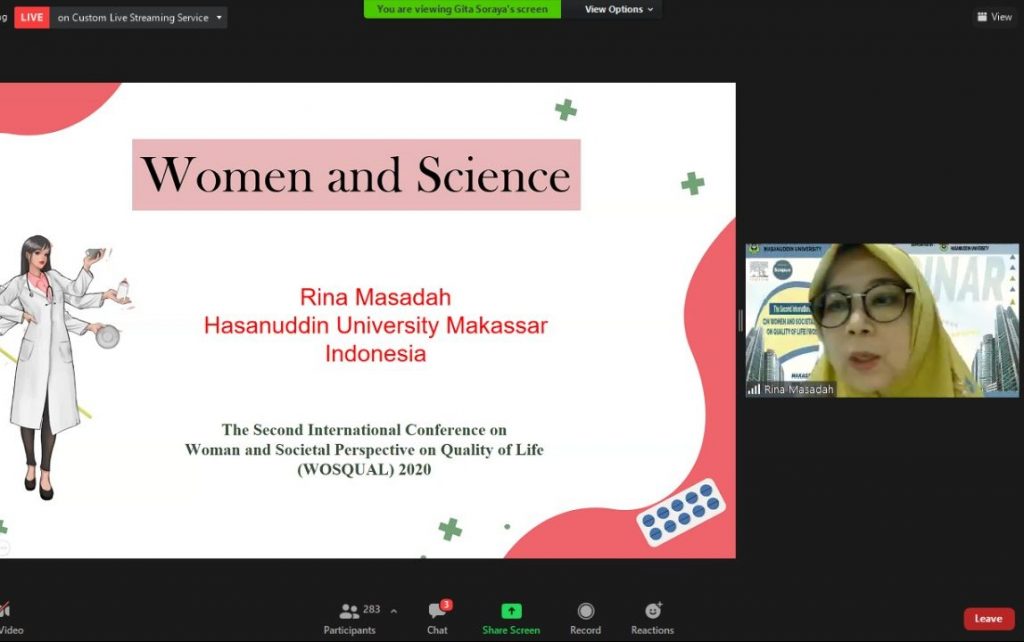Open the View Options dropdown
1024x642 pixels.
tap(618, 9)
